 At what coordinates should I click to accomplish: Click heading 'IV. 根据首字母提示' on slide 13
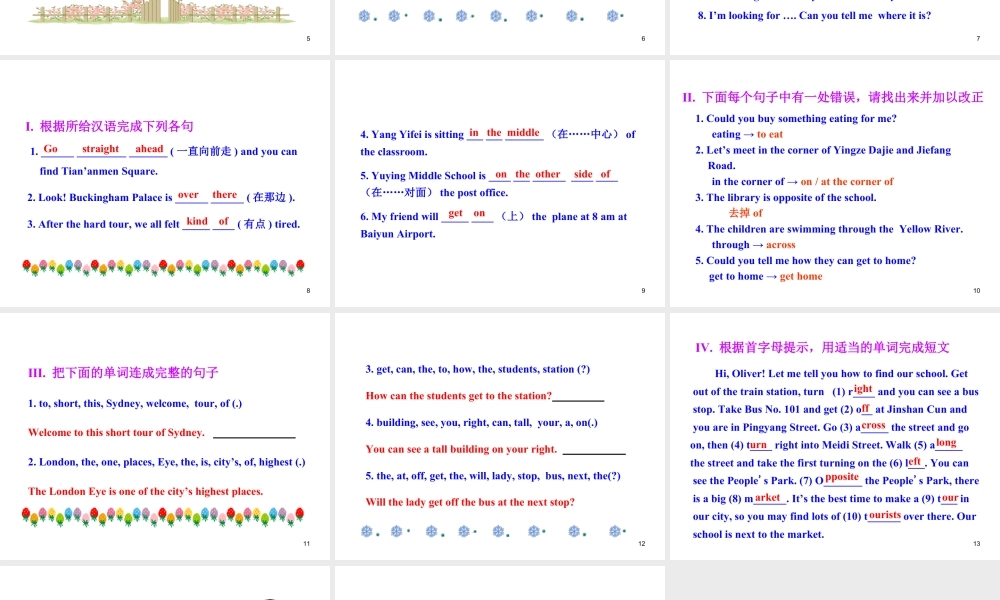coord(822,348)
